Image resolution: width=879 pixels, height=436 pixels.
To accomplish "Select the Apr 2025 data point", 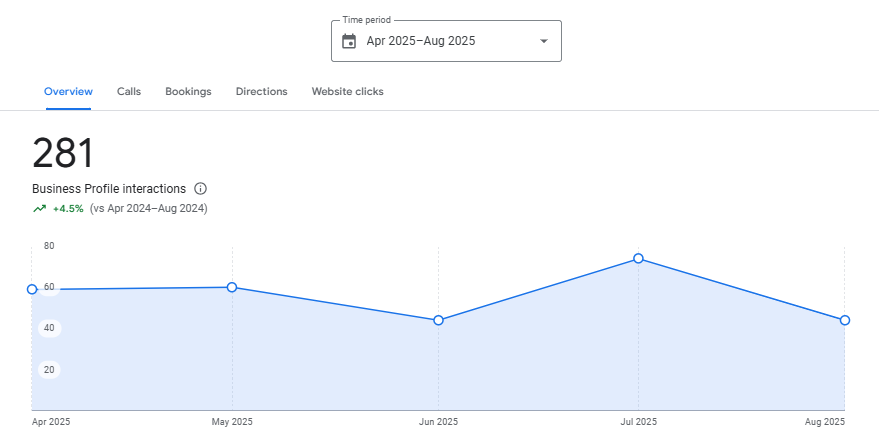I will (32, 289).
